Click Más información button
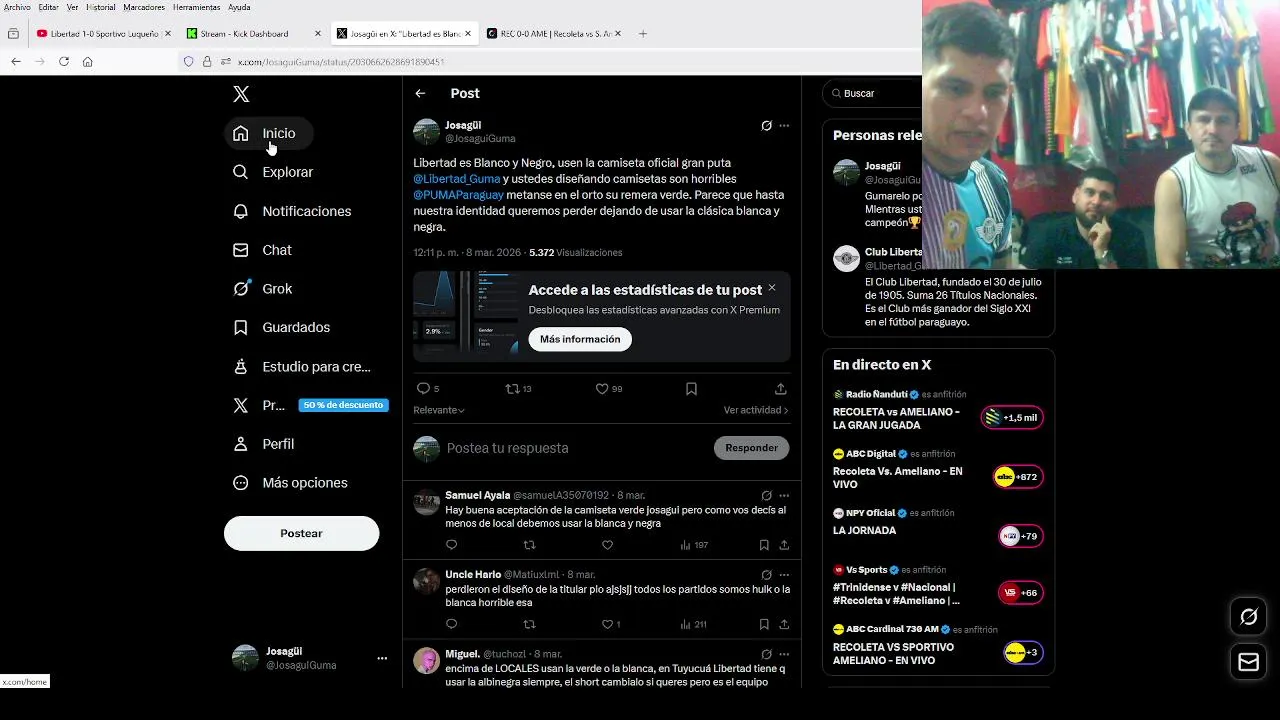The height and width of the screenshot is (720, 1280). tap(580, 339)
